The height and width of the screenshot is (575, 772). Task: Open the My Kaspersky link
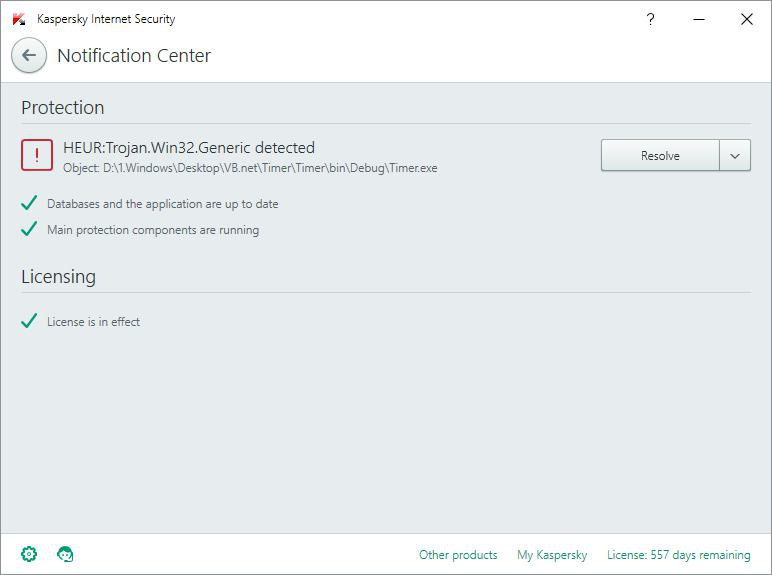pyautogui.click(x=552, y=555)
